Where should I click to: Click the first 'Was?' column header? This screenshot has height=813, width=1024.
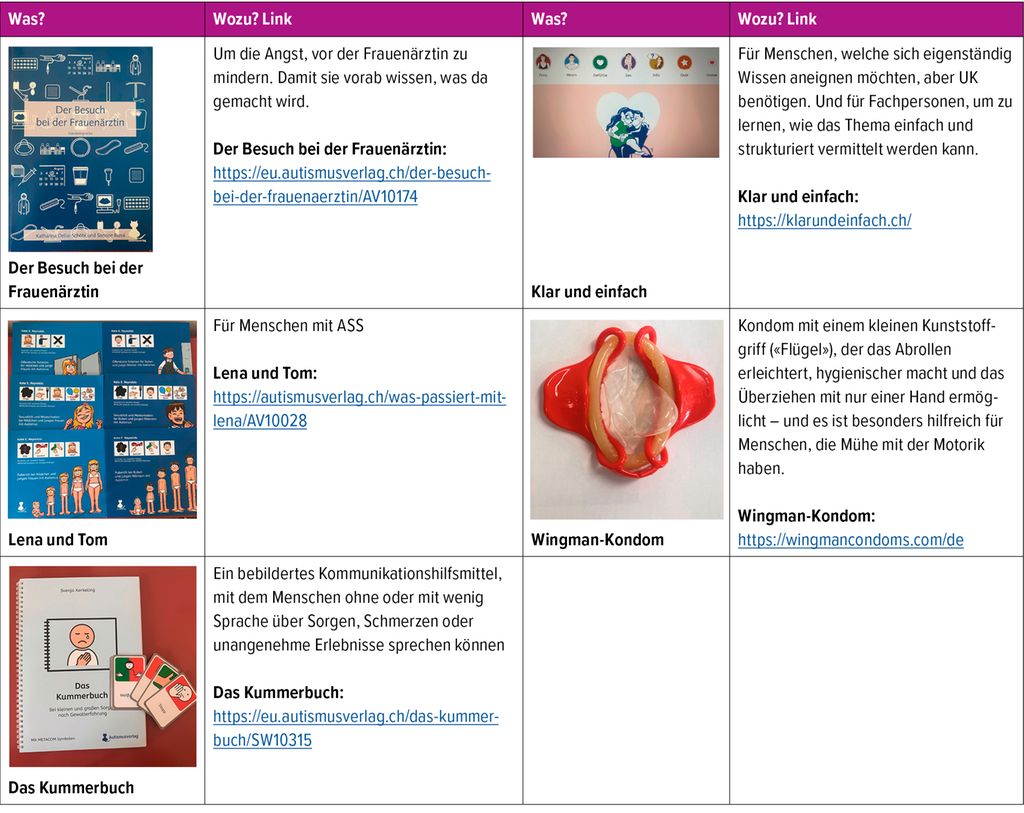(x=26, y=19)
